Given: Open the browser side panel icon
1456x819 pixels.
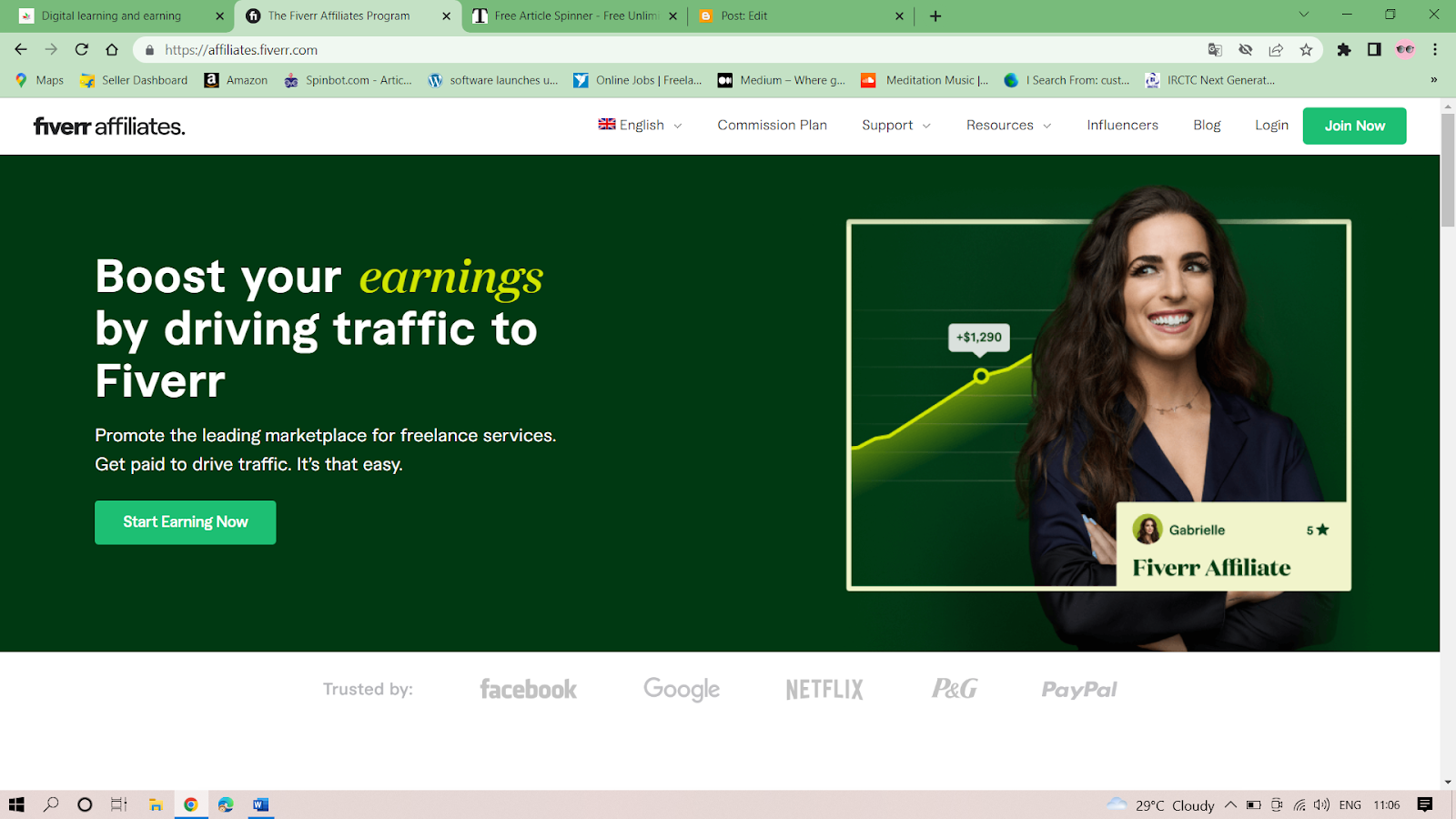Looking at the screenshot, I should click(1374, 50).
